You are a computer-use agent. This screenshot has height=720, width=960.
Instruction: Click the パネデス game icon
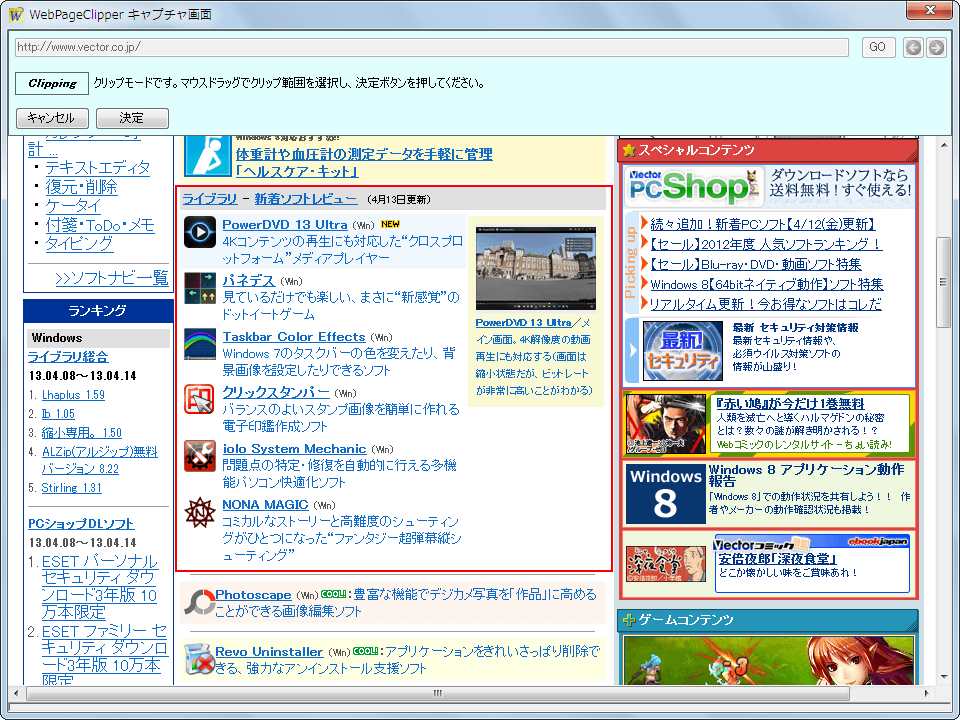point(200,288)
